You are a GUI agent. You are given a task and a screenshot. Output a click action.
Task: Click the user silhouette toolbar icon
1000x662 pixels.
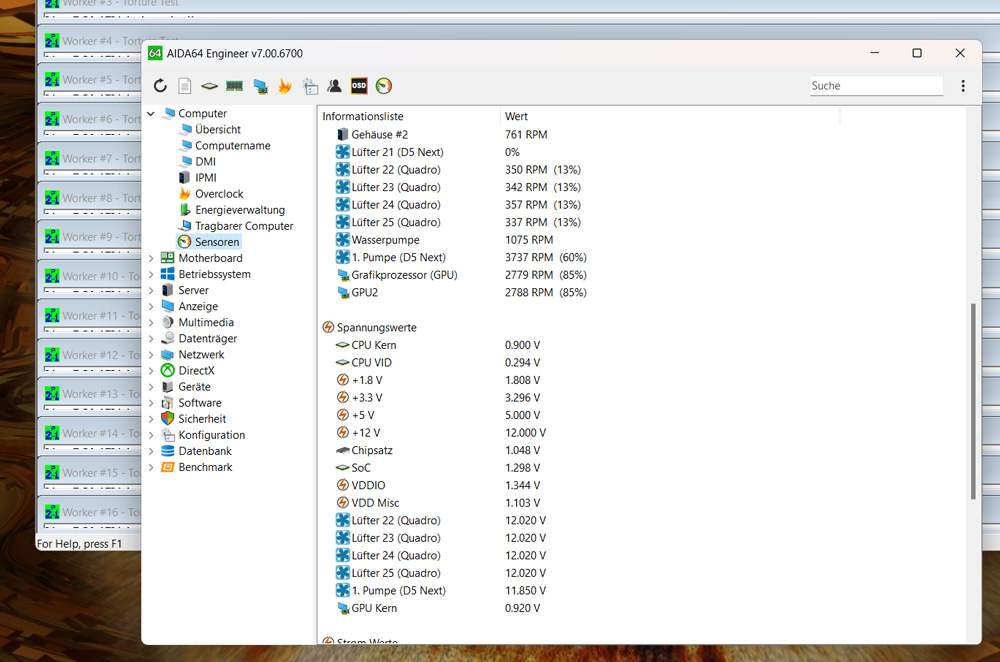334,85
